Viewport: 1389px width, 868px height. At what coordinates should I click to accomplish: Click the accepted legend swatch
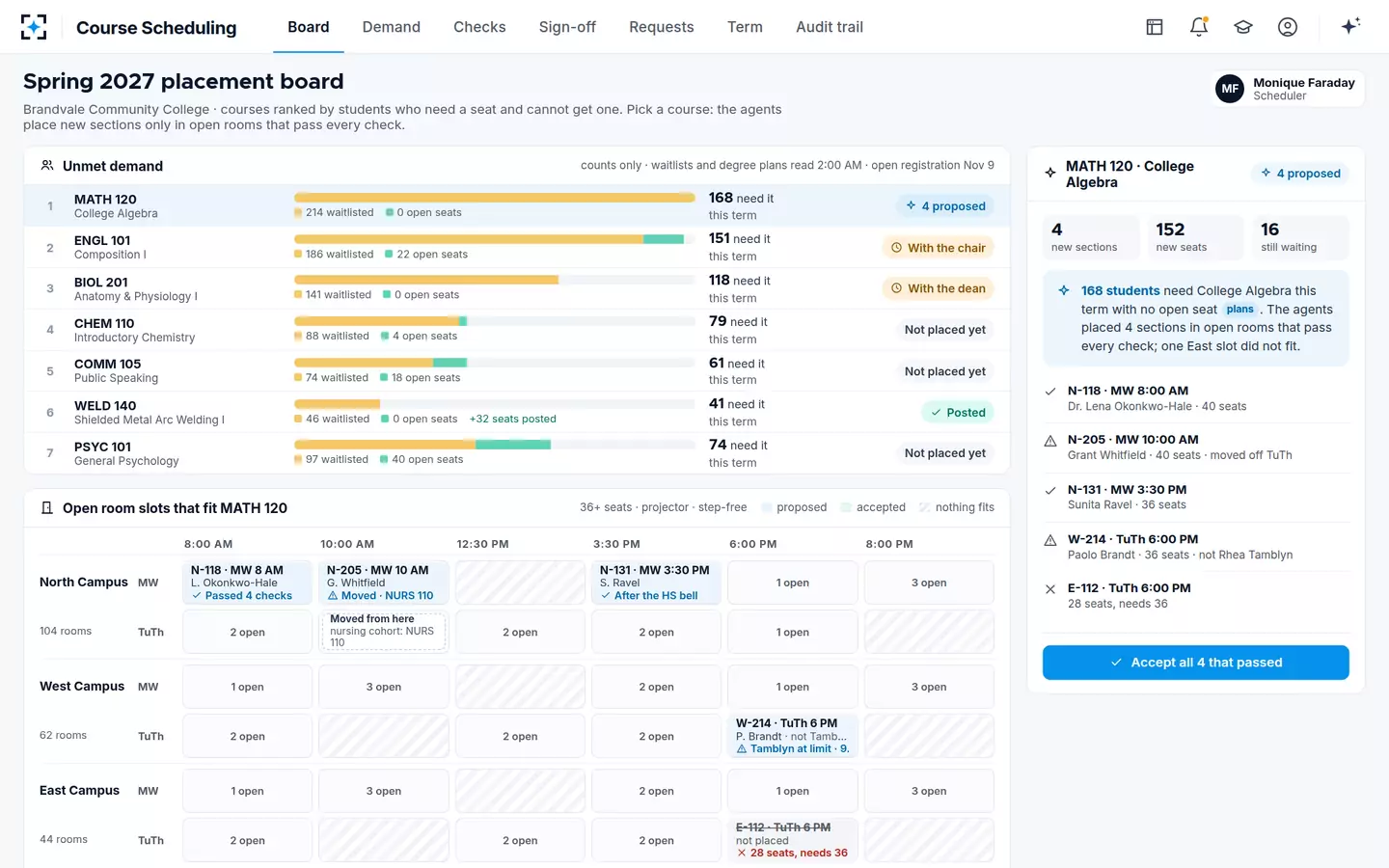click(x=846, y=507)
